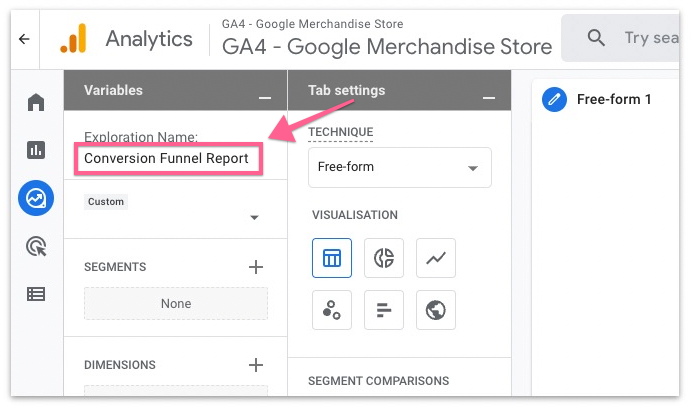This screenshot has width=692, height=407.
Task: Click the back arrow next to Analytics logo
Action: tap(24, 40)
